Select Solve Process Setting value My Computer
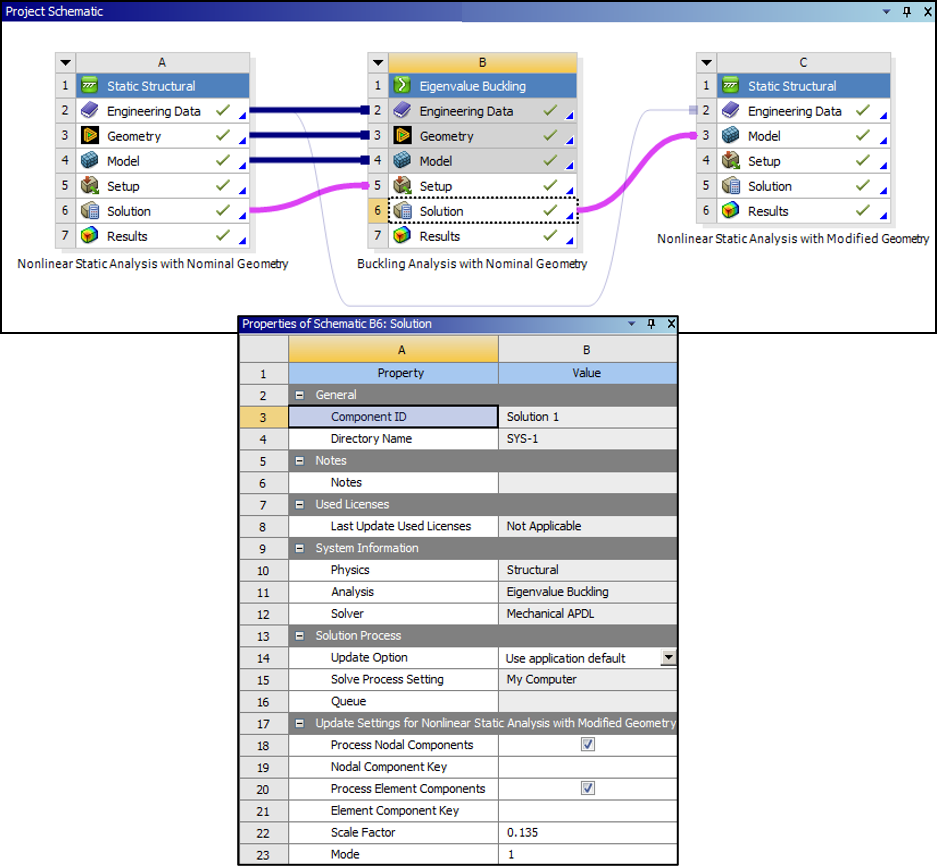 tap(587, 680)
